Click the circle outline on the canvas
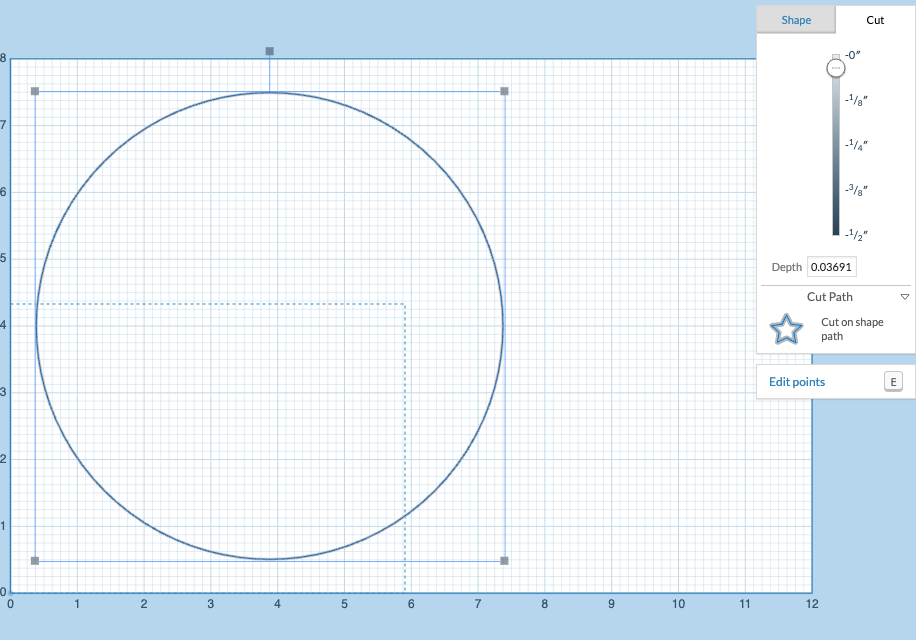Image resolution: width=916 pixels, height=640 pixels. 502,325
